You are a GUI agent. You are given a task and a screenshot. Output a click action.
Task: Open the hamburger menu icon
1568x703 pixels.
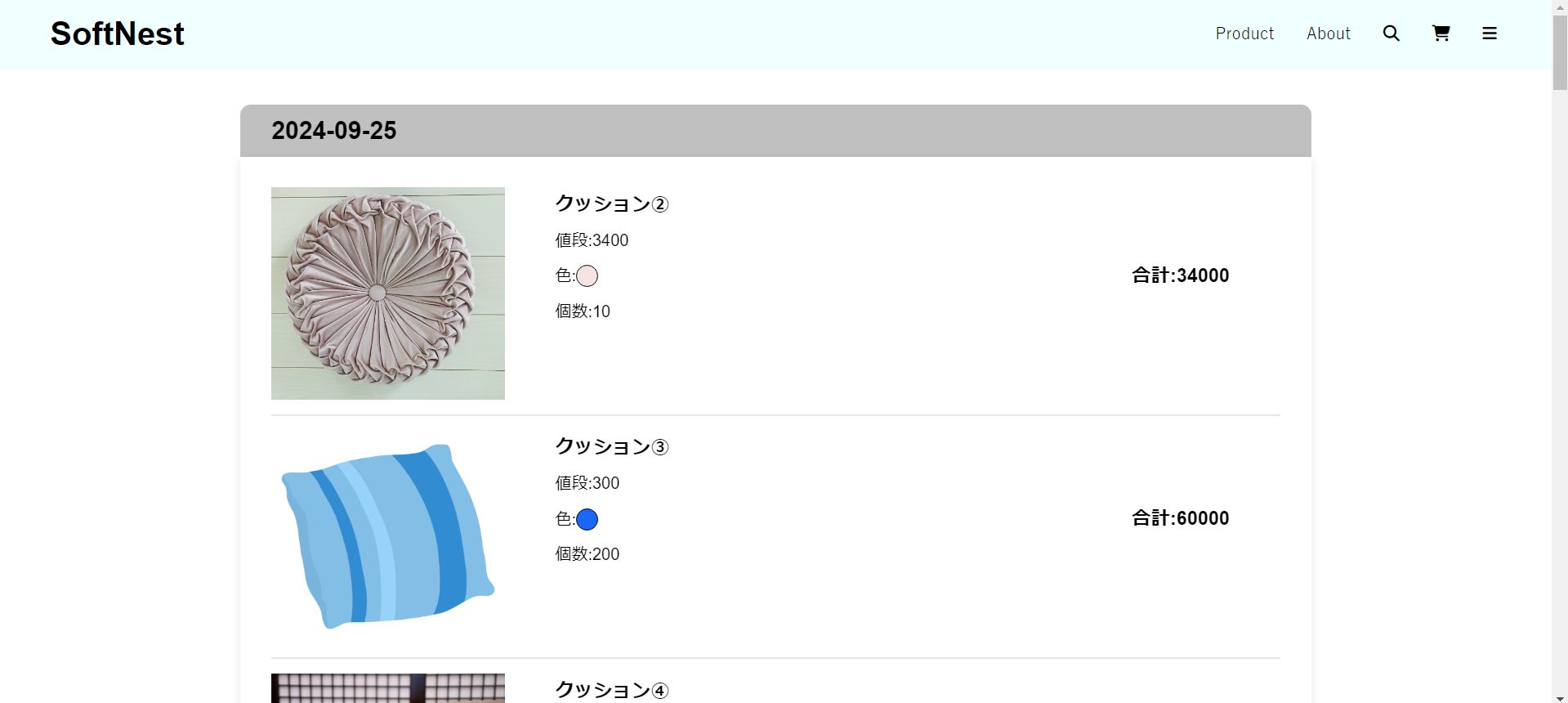pyautogui.click(x=1490, y=34)
